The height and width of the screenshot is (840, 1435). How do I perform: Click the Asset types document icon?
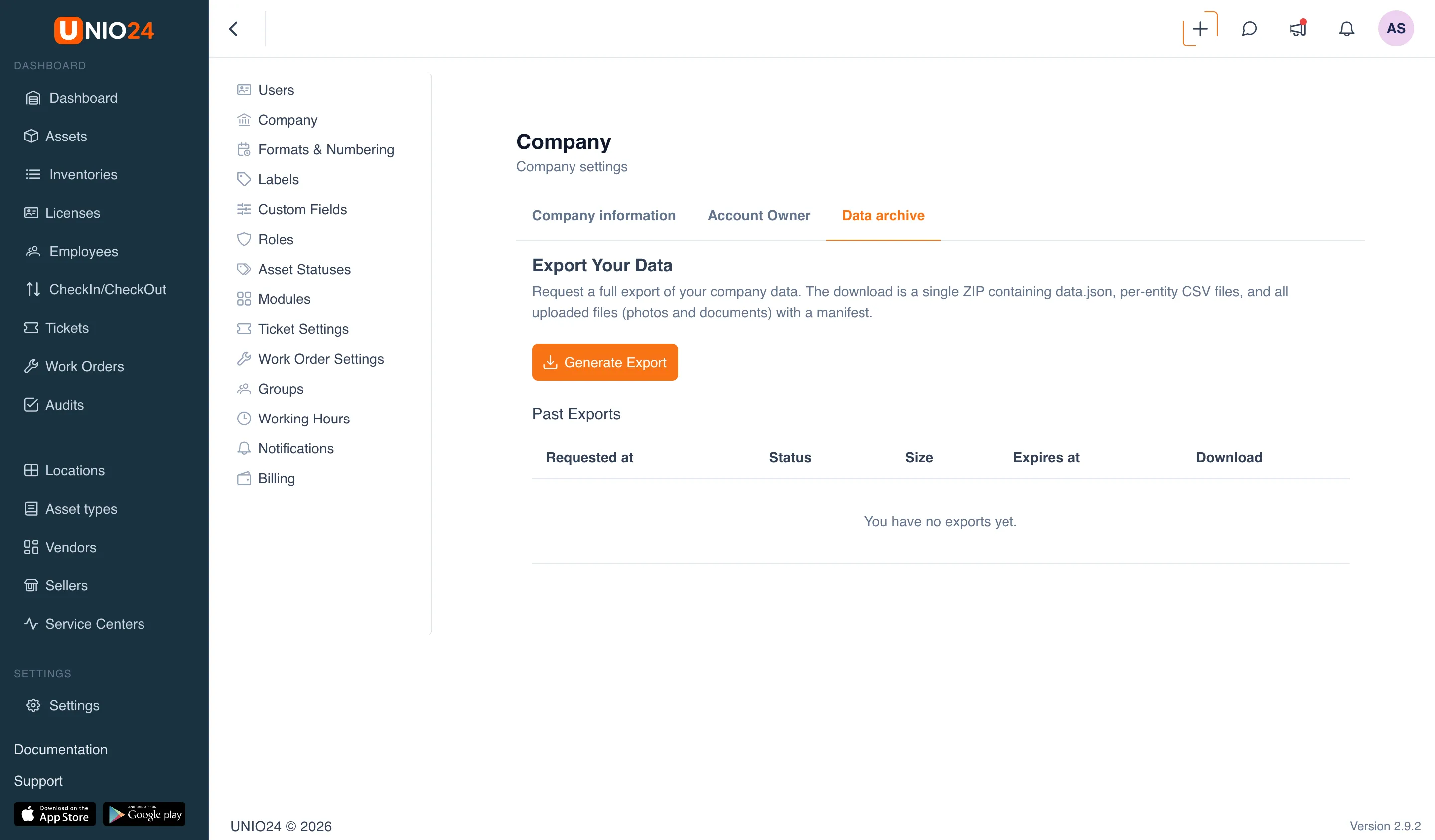(31, 509)
